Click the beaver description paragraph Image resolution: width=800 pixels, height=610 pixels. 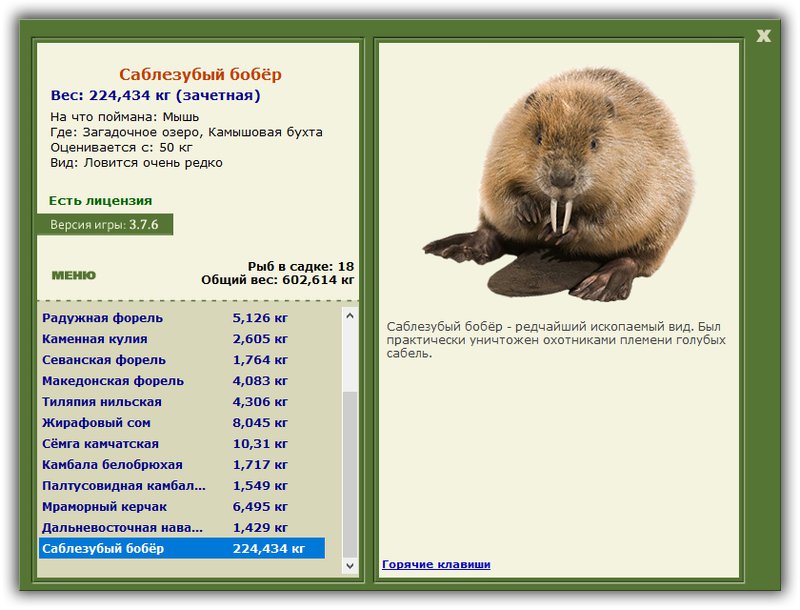556,340
